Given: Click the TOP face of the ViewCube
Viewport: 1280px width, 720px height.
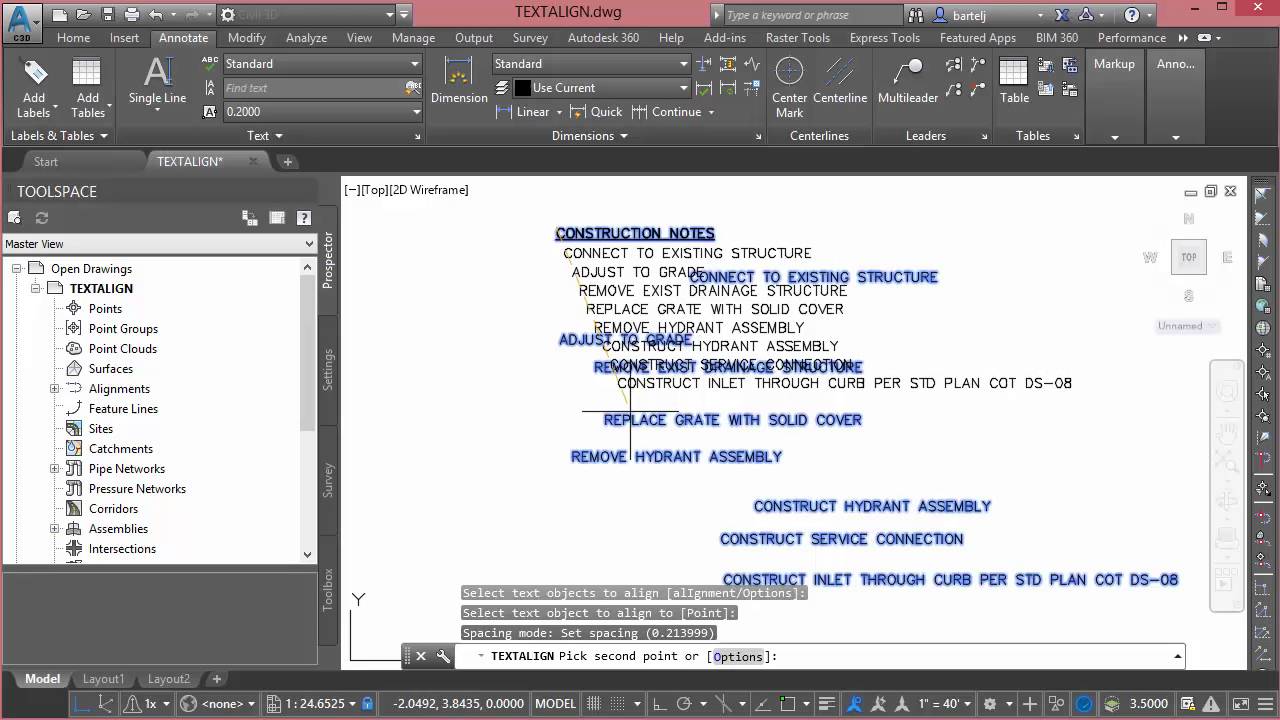Looking at the screenshot, I should click(1188, 257).
